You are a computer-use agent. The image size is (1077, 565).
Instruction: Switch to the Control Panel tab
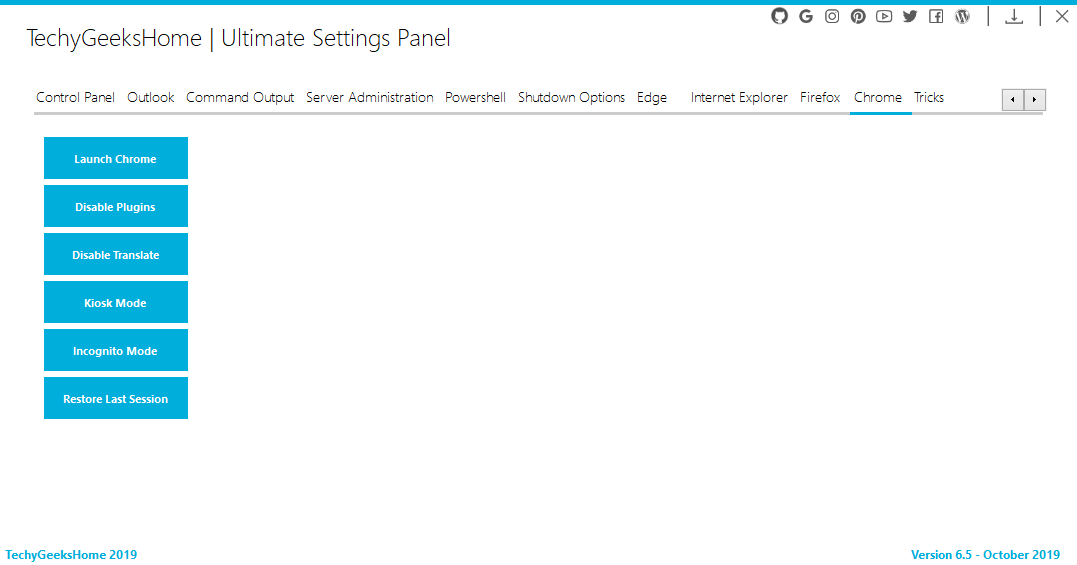click(x=75, y=97)
